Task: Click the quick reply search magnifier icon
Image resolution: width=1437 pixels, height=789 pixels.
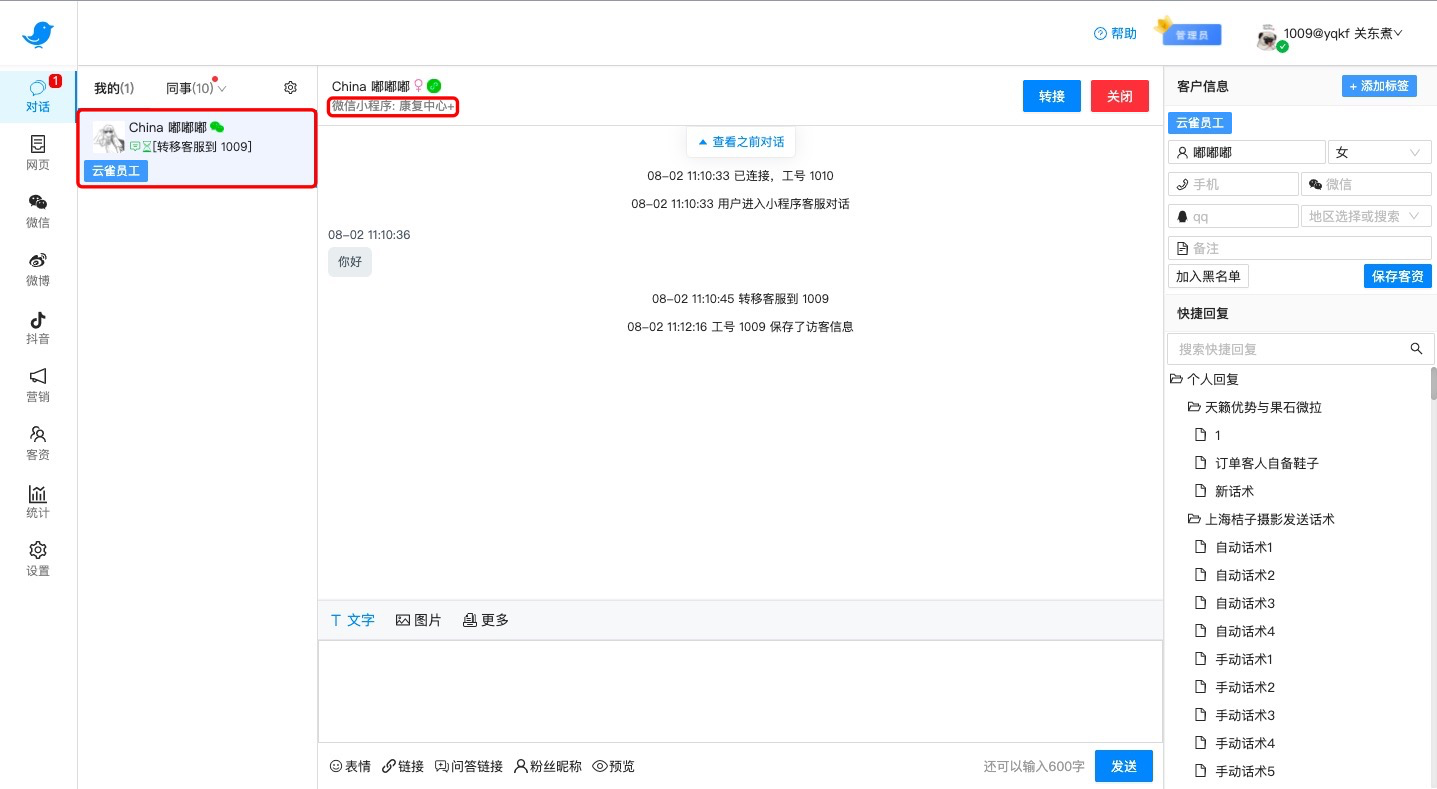Action: (1416, 348)
